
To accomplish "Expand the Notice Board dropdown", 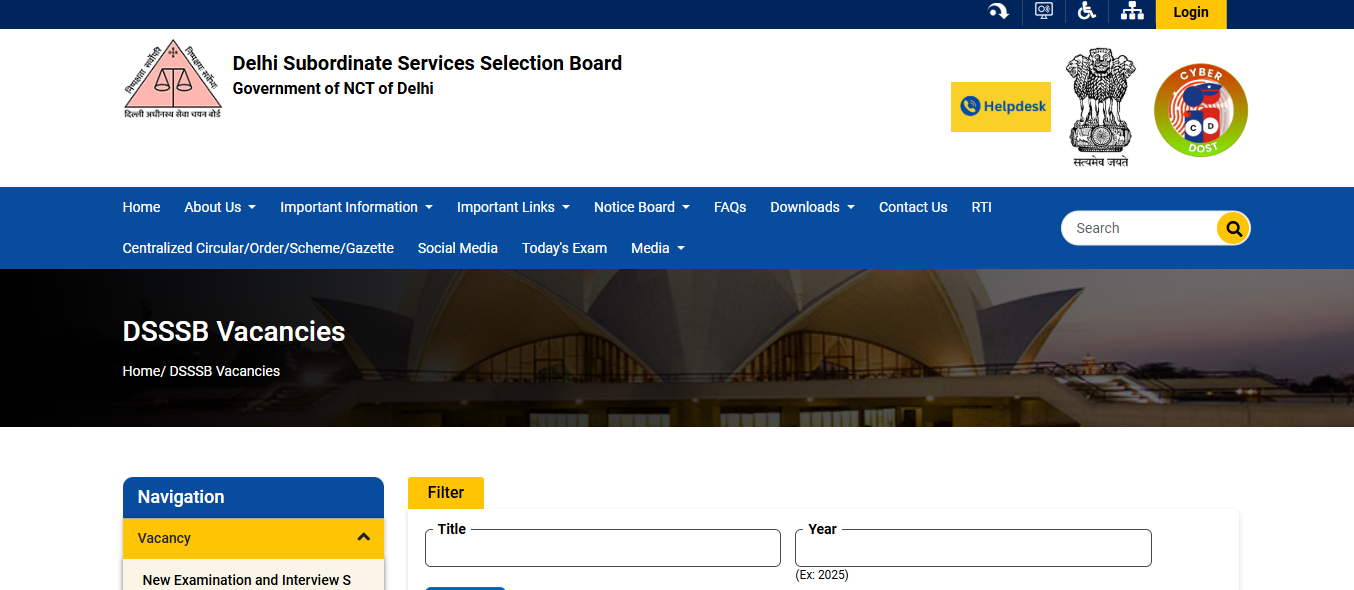I will [641, 207].
